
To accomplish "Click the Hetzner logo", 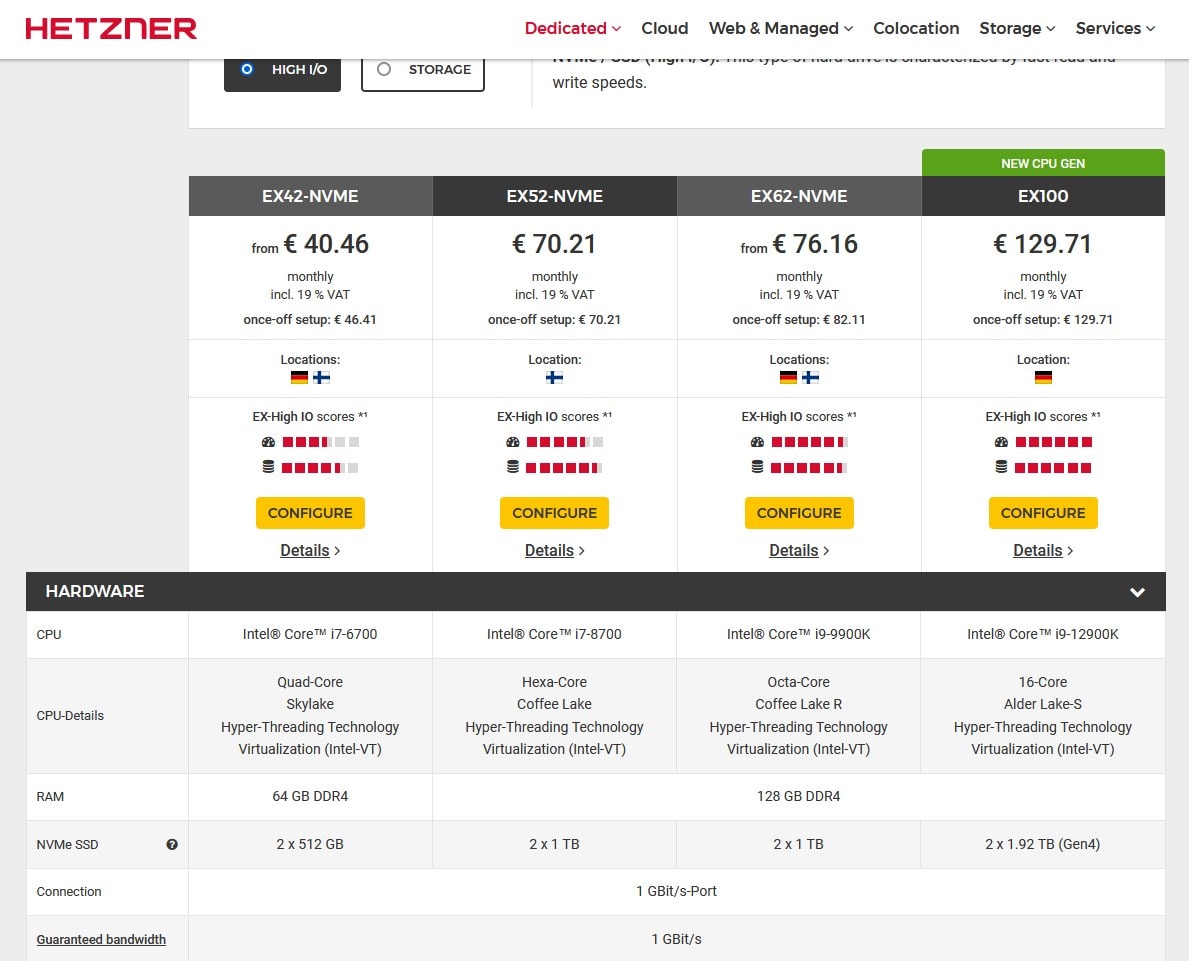I will pos(111,29).
